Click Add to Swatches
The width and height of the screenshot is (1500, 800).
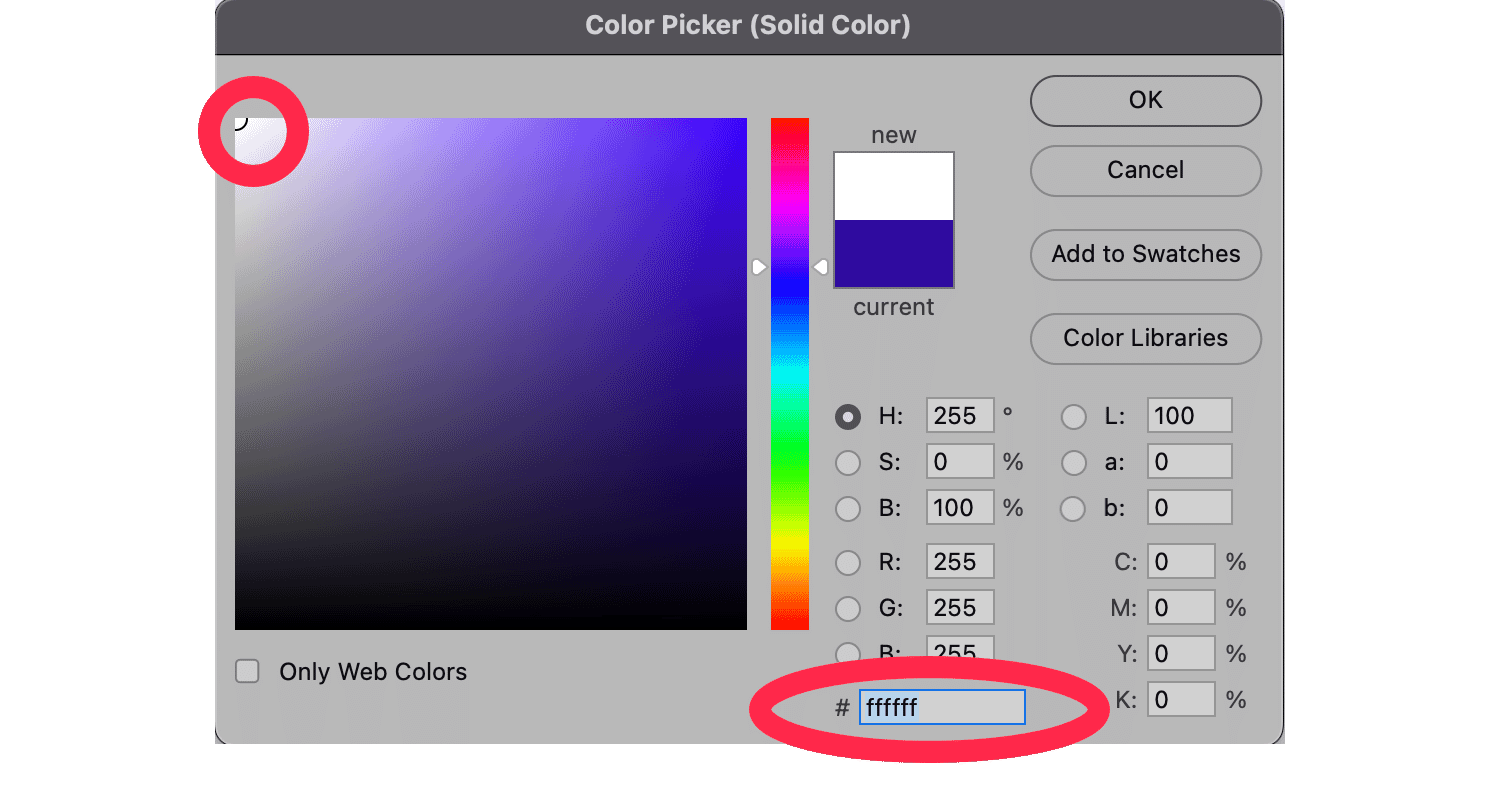tap(1145, 255)
